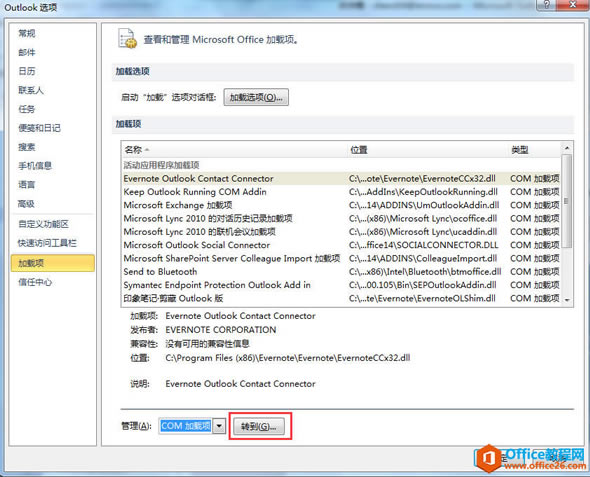Viewport: 590px width, 477px height.
Task: Open the 自定义功能区 category
Action: pos(43,224)
